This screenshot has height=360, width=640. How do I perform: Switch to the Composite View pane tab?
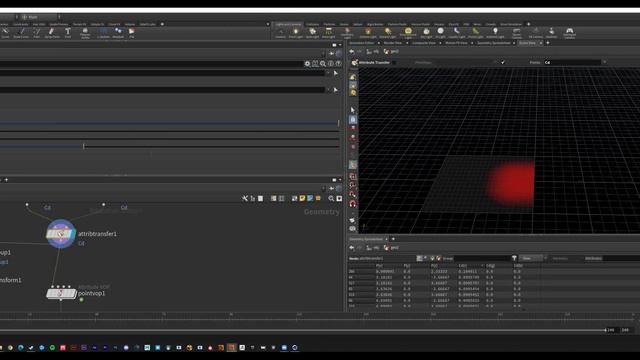point(424,43)
